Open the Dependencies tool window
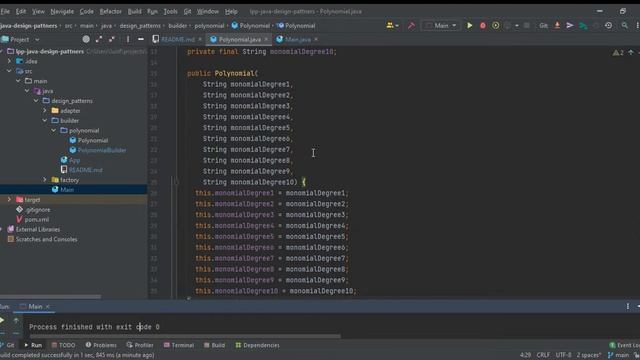Viewport: 640px width, 360px height. 258,345
